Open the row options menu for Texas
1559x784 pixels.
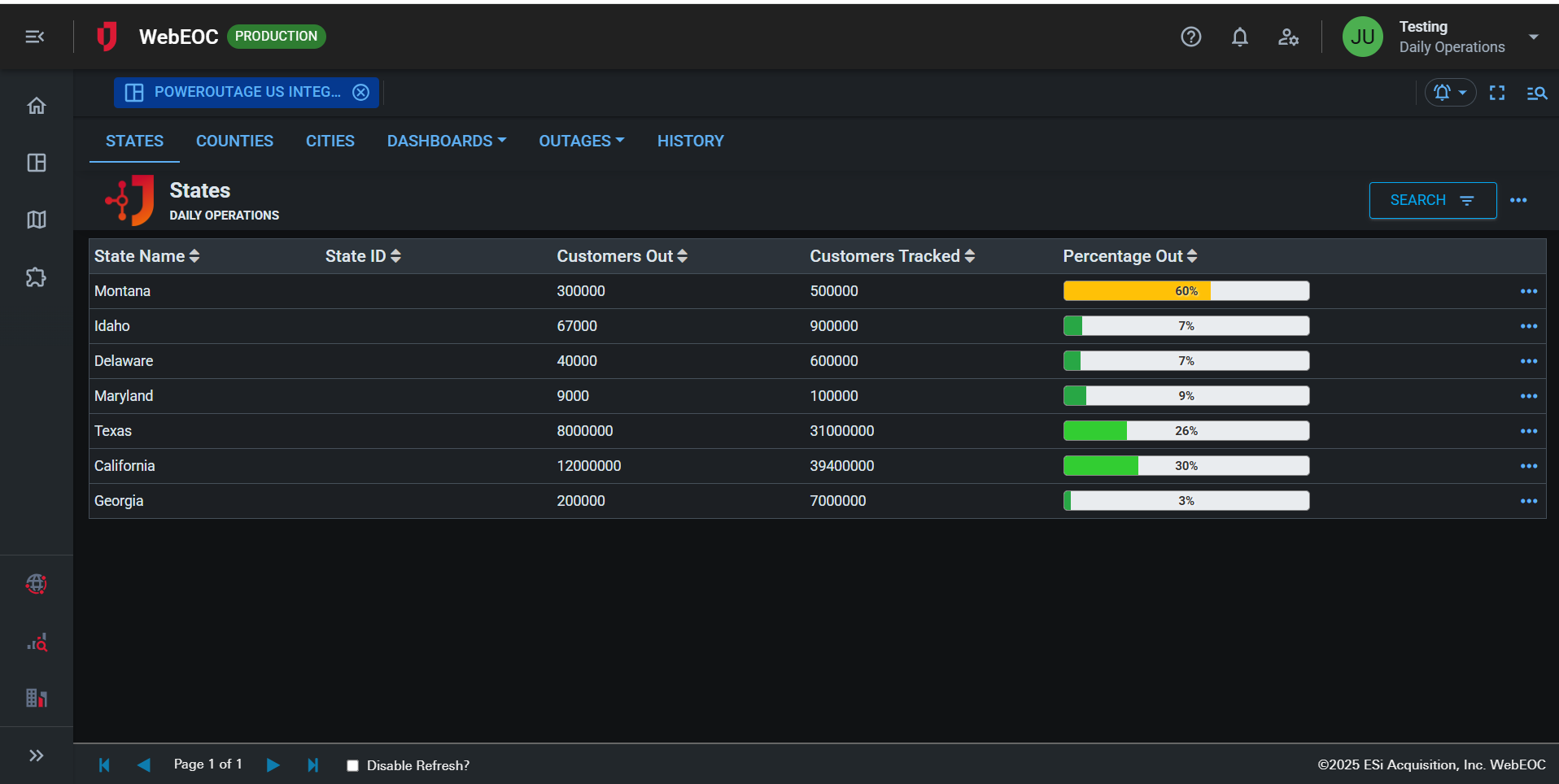tap(1528, 431)
